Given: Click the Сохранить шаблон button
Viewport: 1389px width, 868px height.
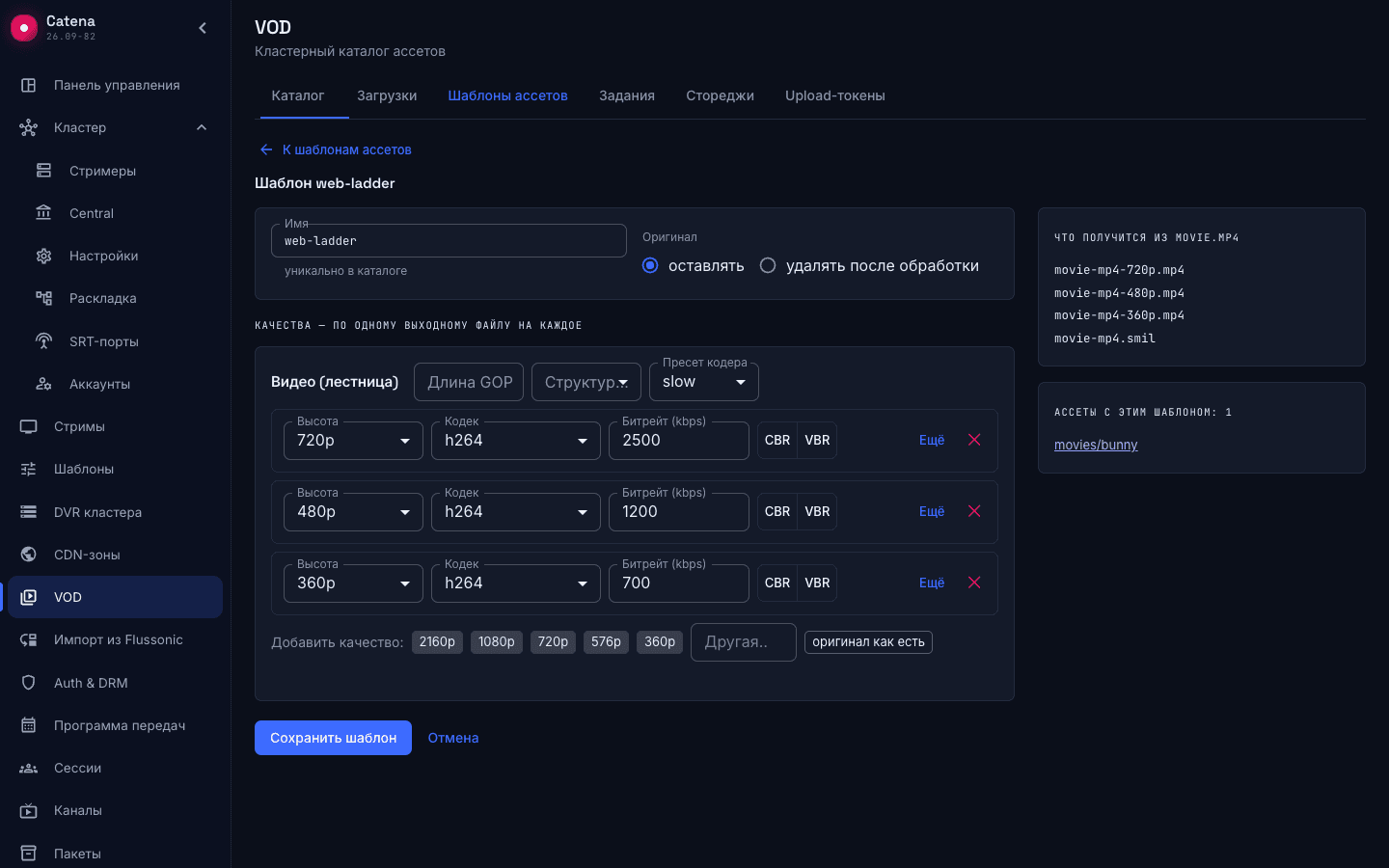Looking at the screenshot, I should click(333, 738).
